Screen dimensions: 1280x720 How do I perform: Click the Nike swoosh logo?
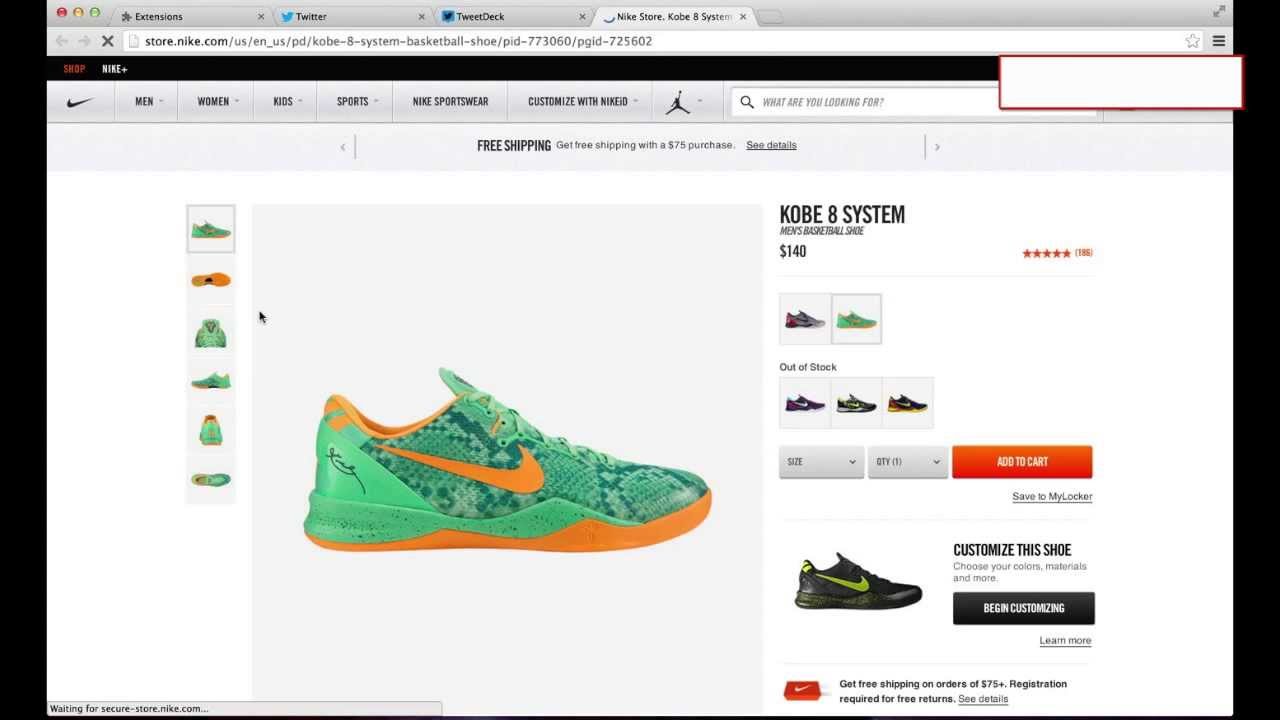[80, 102]
